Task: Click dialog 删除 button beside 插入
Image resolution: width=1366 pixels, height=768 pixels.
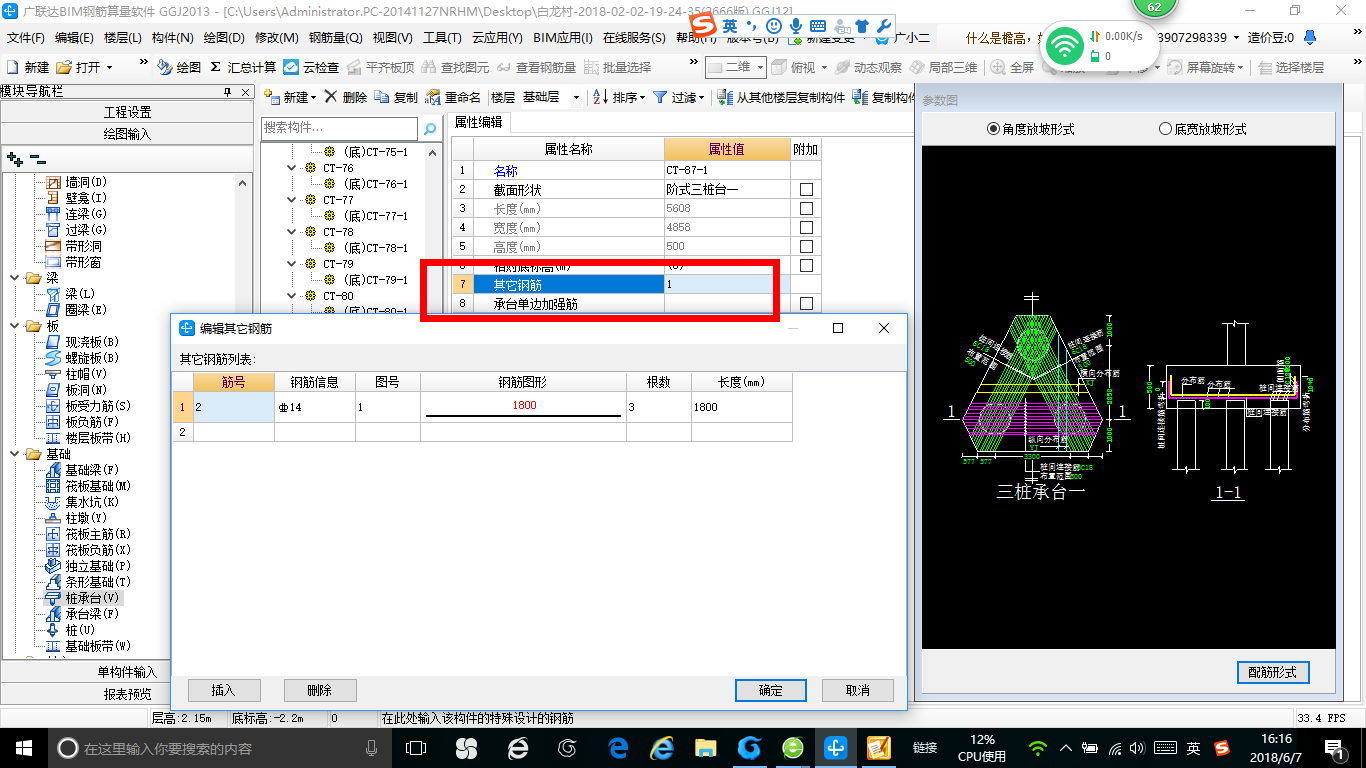Action: 320,690
